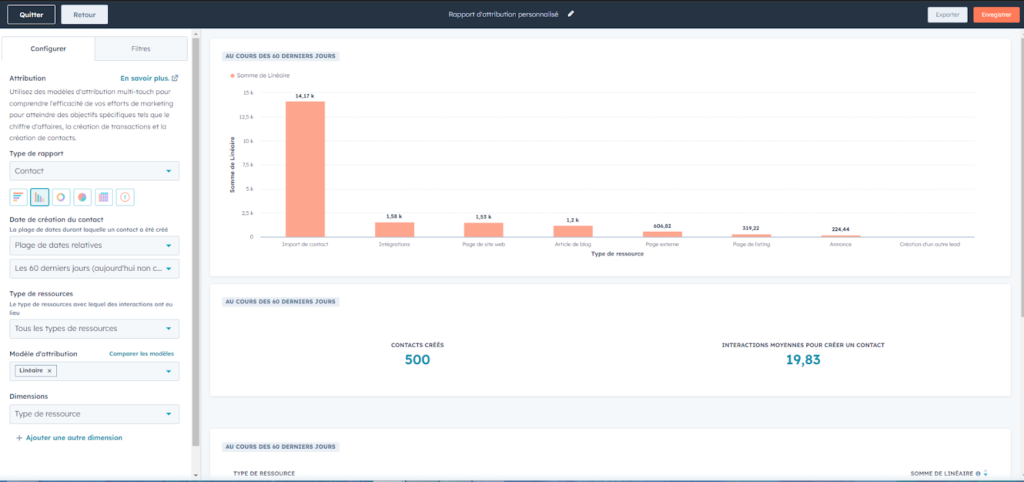
Task: Click the Retour button
Action: click(x=84, y=14)
